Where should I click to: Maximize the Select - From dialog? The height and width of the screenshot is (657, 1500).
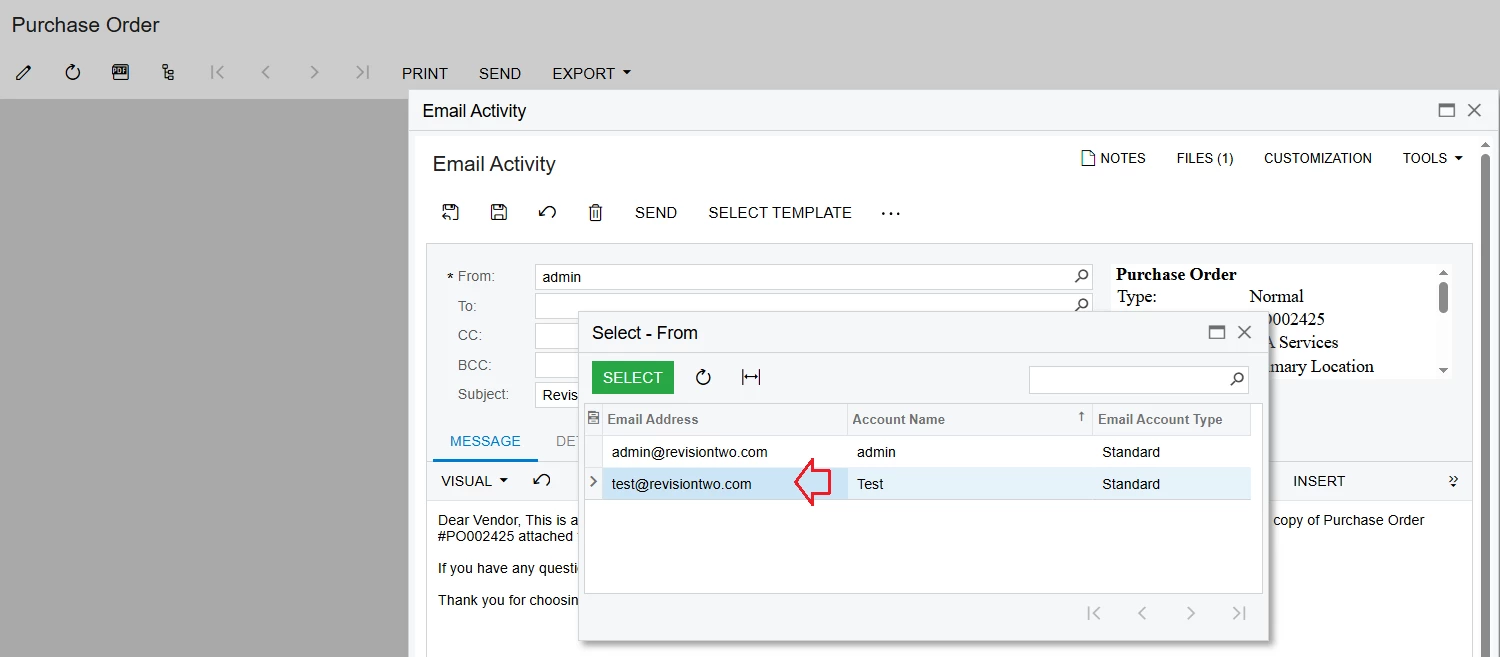pos(1217,333)
